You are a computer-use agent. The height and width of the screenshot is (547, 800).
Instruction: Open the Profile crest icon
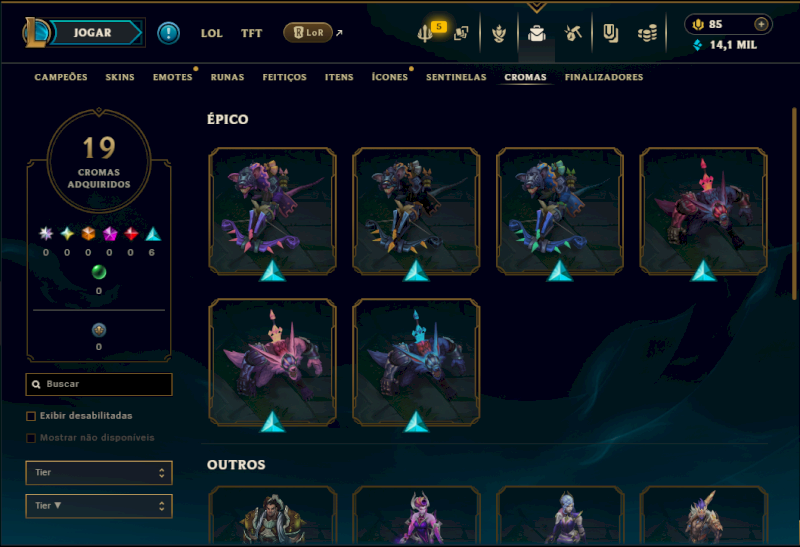(499, 34)
